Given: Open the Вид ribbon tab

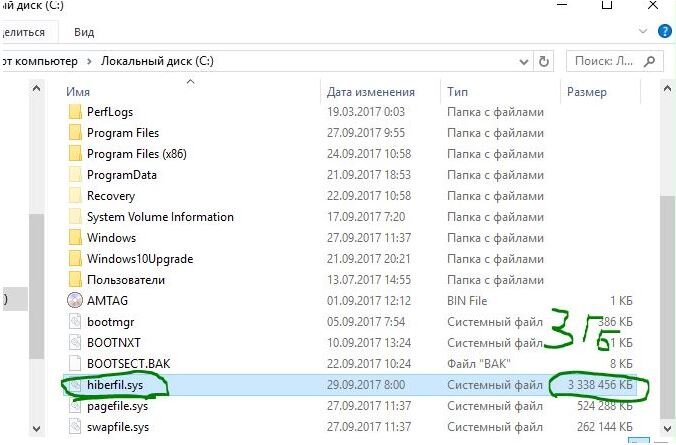Looking at the screenshot, I should [x=84, y=32].
